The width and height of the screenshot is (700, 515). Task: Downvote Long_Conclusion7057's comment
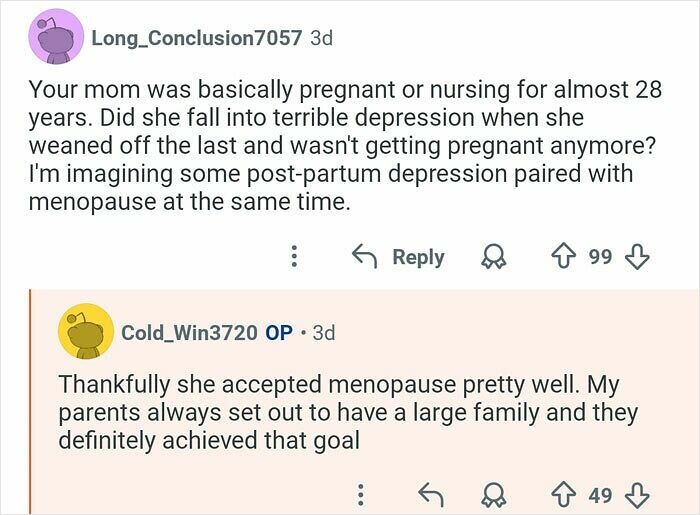pyautogui.click(x=636, y=257)
